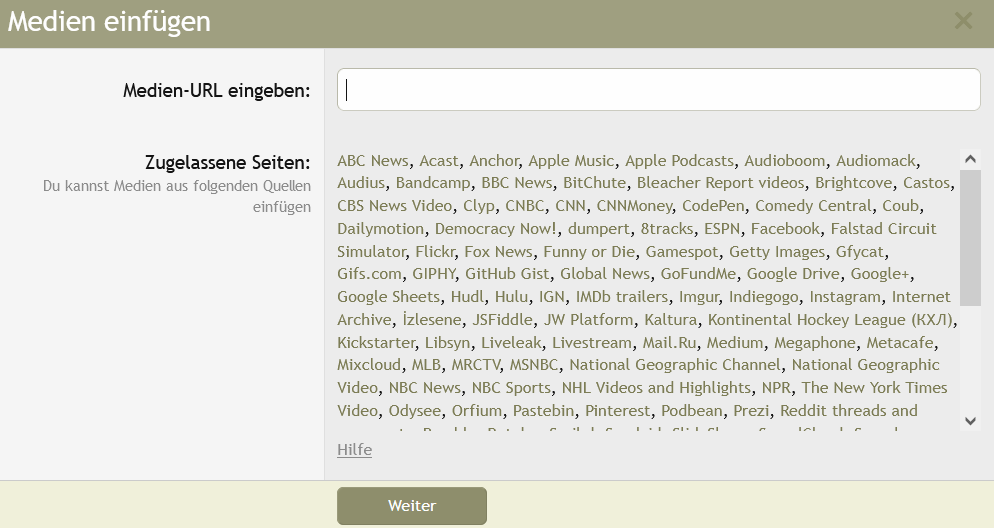
Task: Click the scrollbar thumb of allowed sites
Action: (x=970, y=238)
